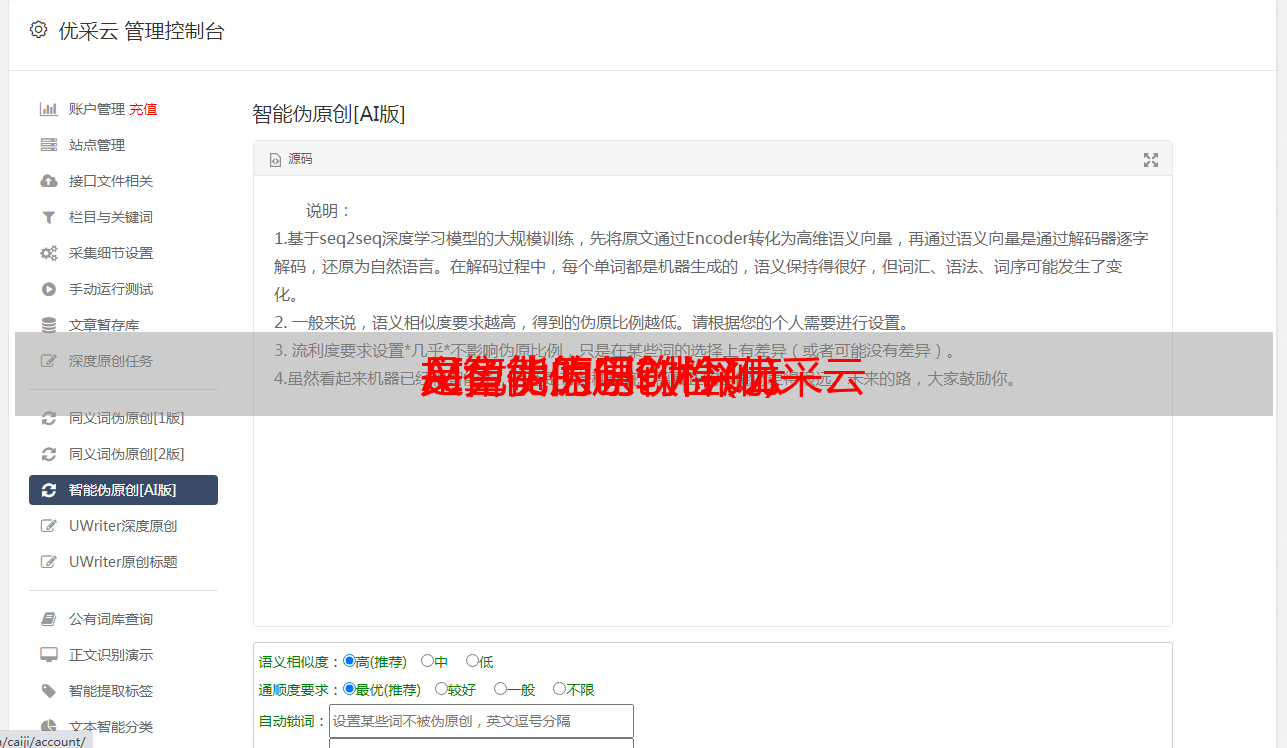Click 源码 button in editor toolbar
Screen dimensions: 1287x748
(290, 160)
